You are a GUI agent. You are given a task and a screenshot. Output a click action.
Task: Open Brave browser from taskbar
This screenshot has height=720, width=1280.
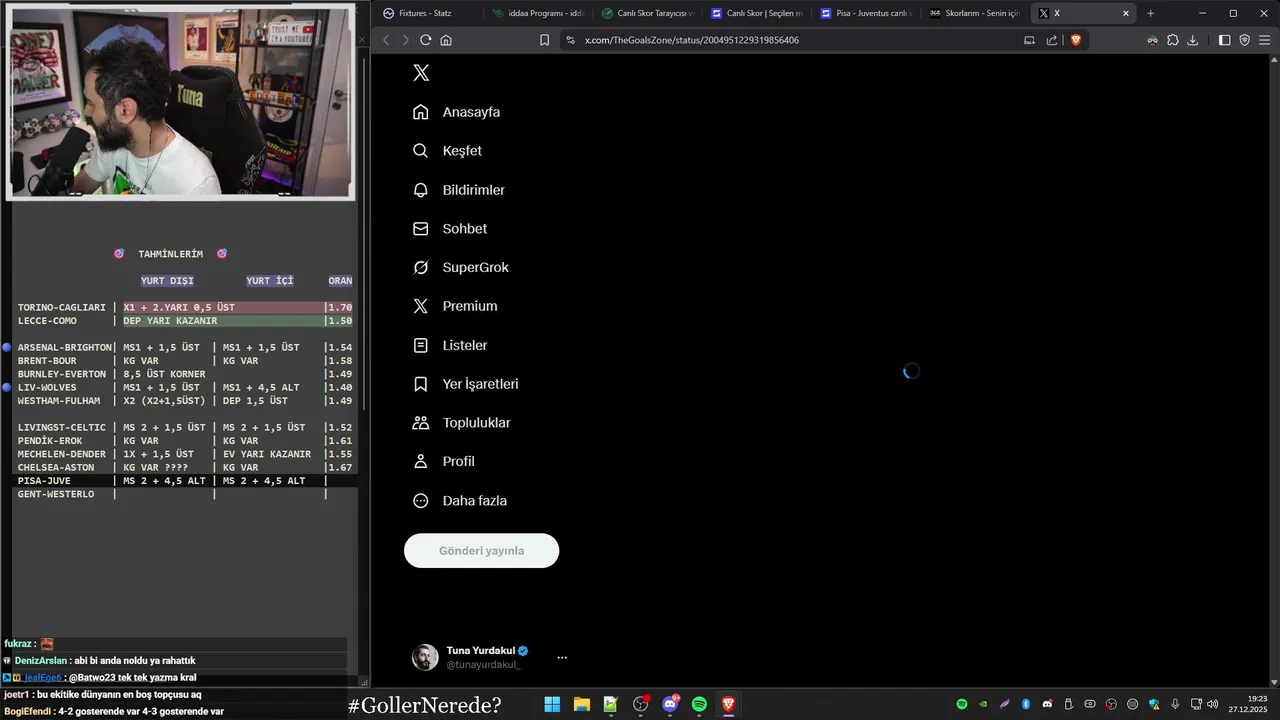[728, 704]
